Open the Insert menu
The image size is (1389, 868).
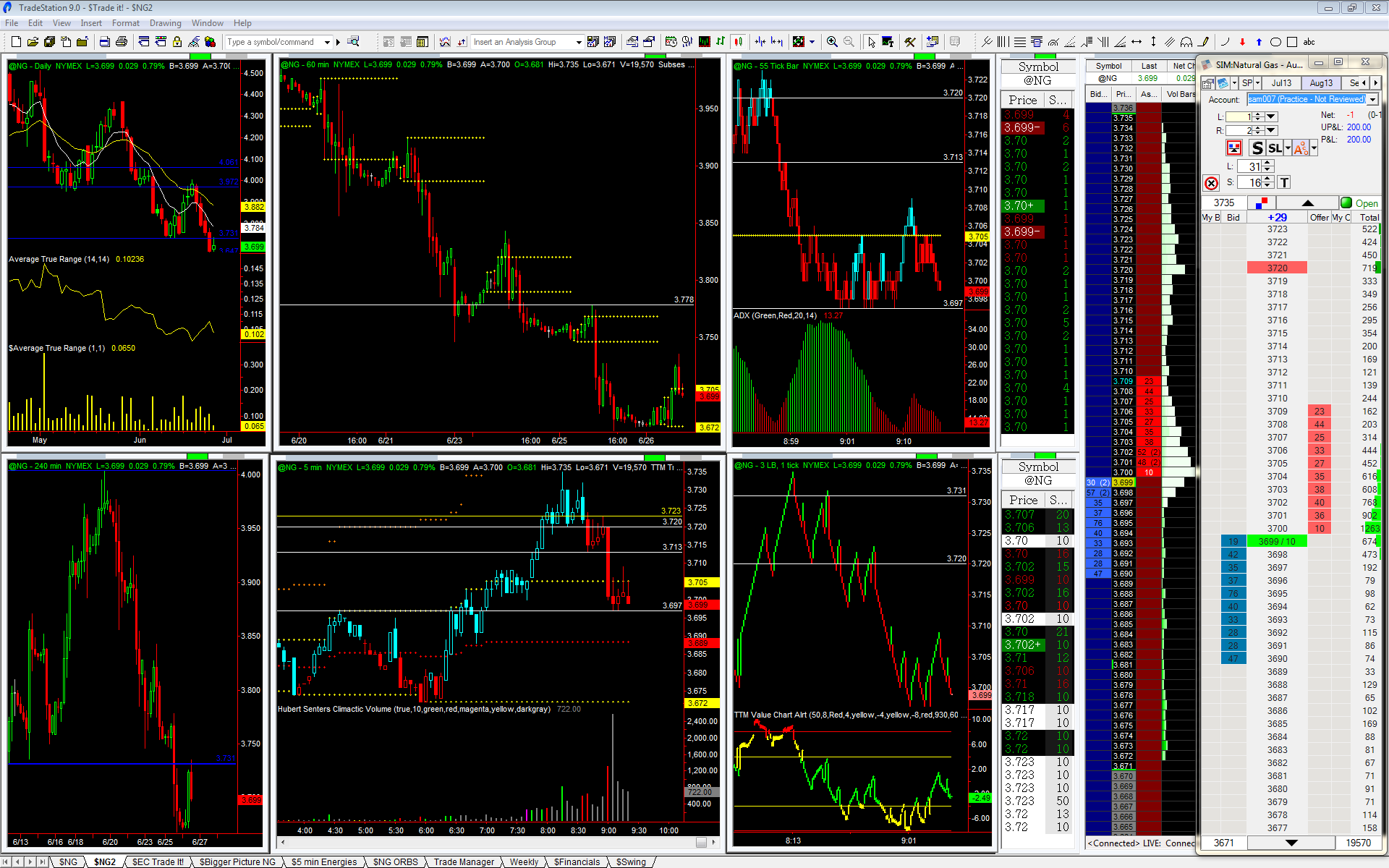(x=91, y=23)
